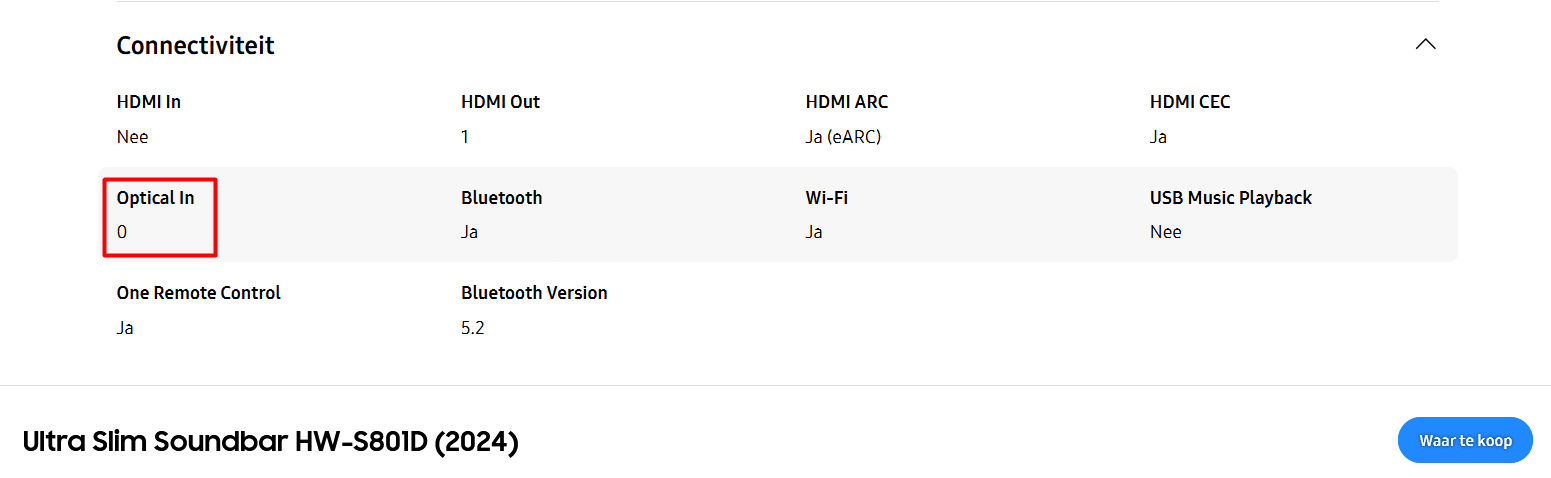
Task: Click the Bluetooth spec label
Action: click(x=502, y=198)
